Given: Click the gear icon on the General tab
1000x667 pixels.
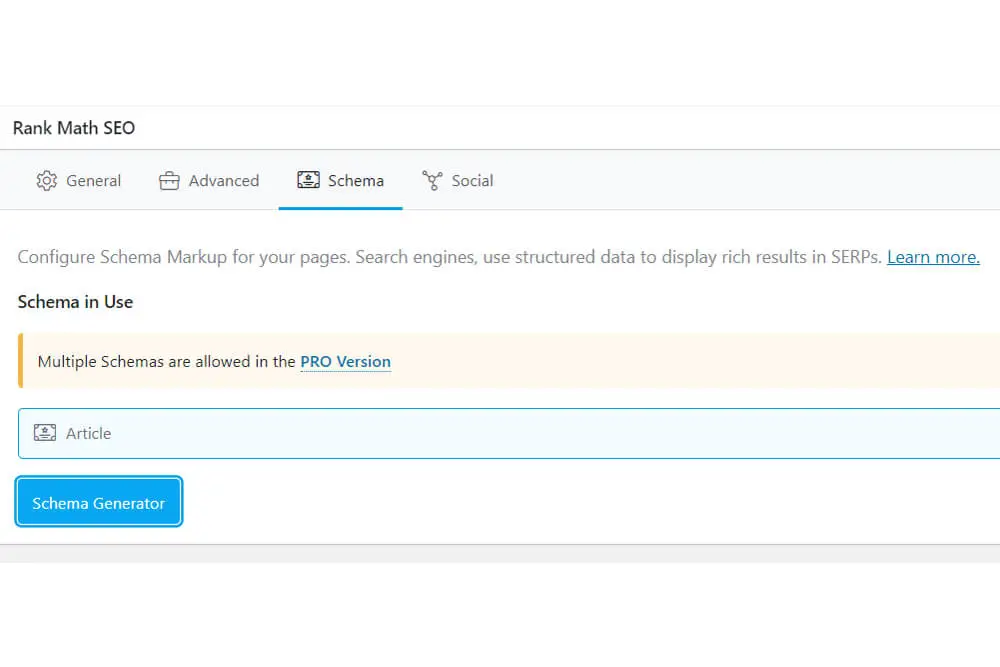Looking at the screenshot, I should pos(46,180).
